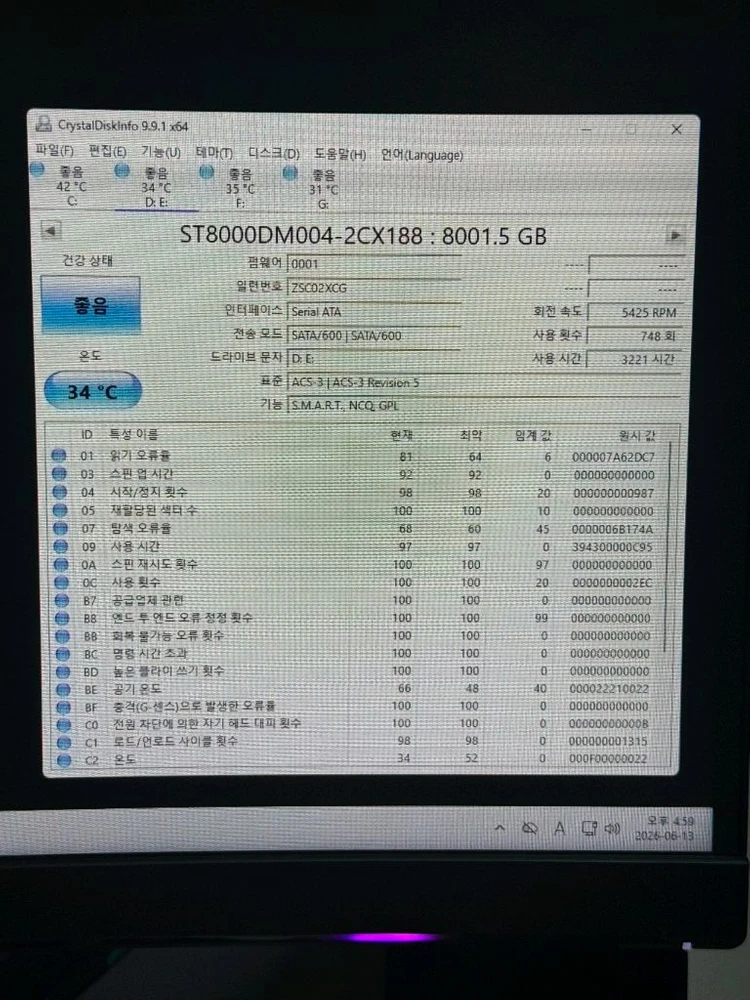Click the SMART attribute list vertical scrollbar

click(666, 548)
